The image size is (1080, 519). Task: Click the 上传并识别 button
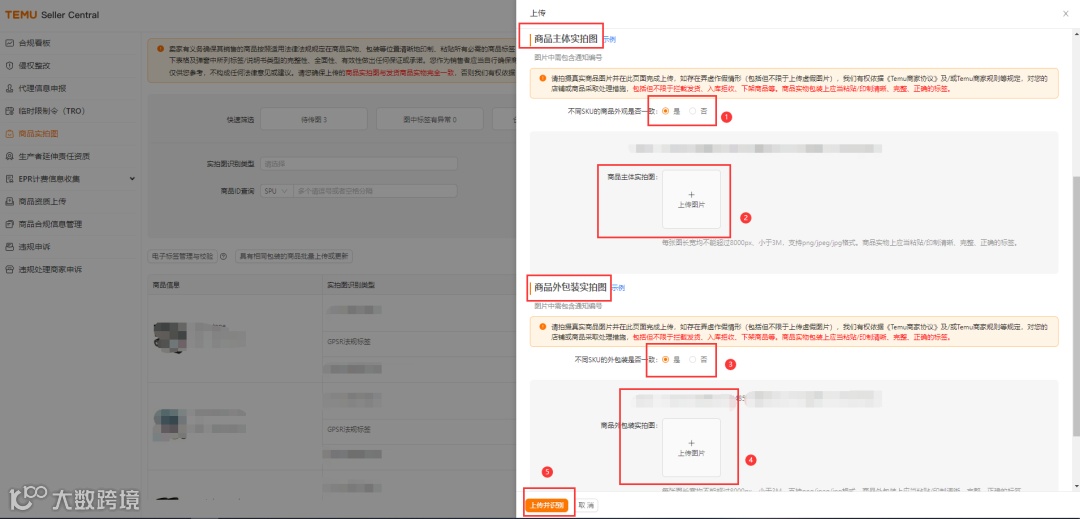pos(547,505)
